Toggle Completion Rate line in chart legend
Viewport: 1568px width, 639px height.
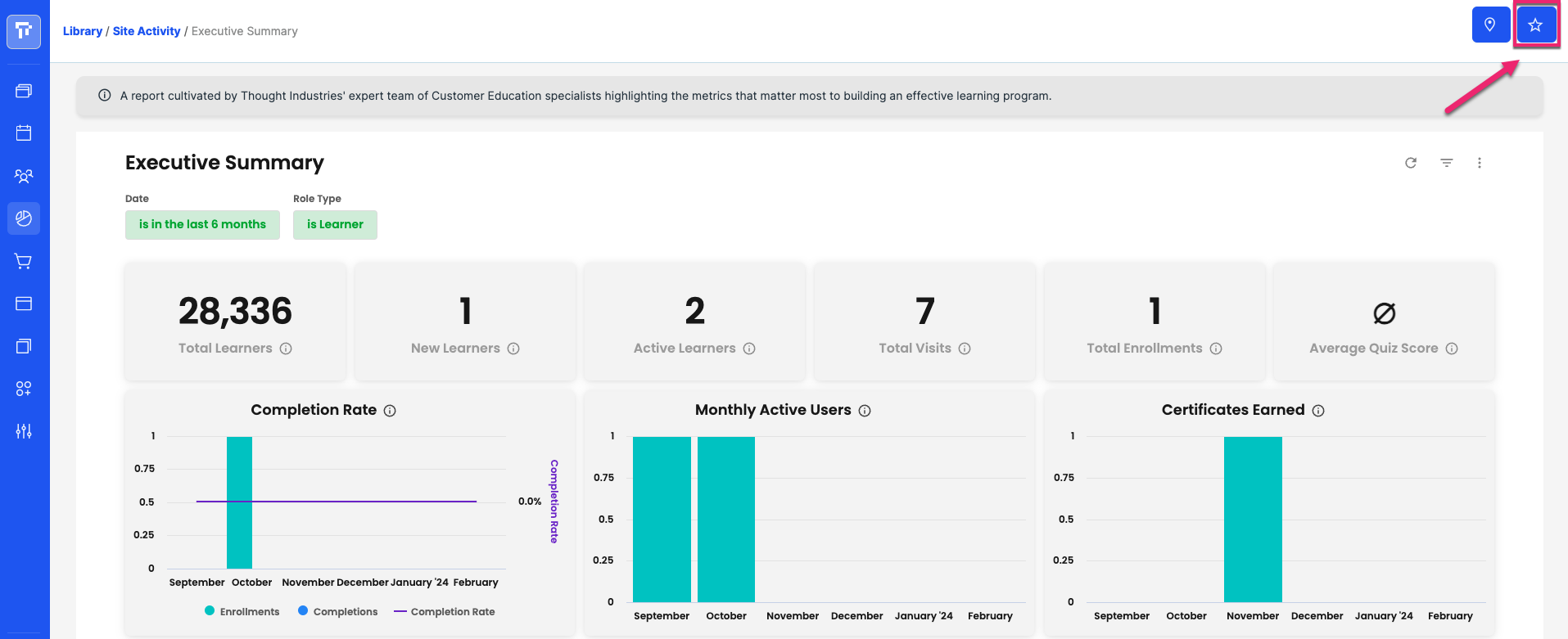pos(444,611)
